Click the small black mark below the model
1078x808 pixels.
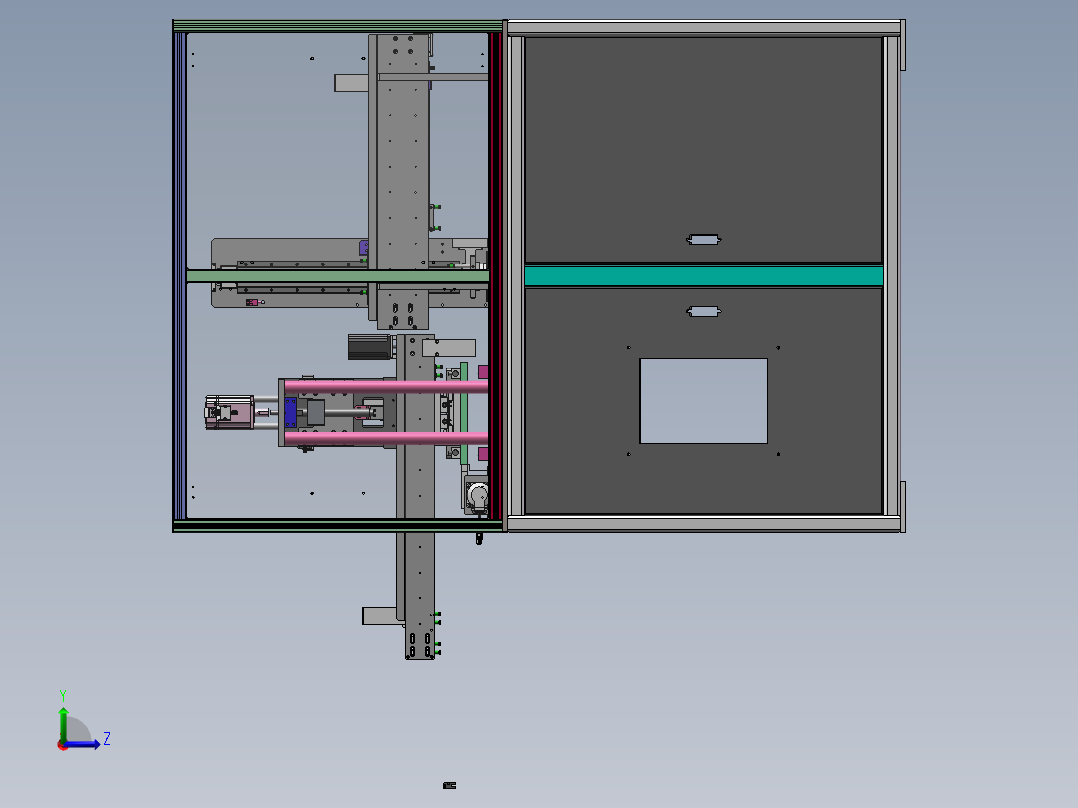[x=450, y=785]
